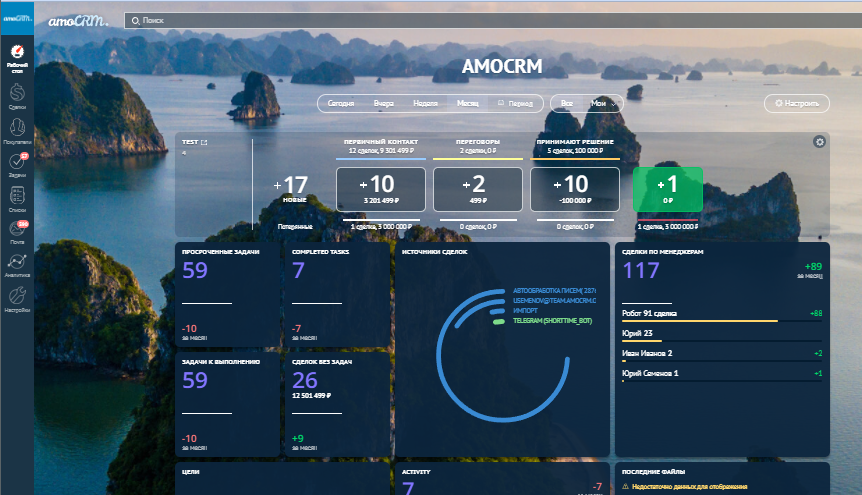Select the Вчера period tab
This screenshot has height=495, width=862.
384,103
